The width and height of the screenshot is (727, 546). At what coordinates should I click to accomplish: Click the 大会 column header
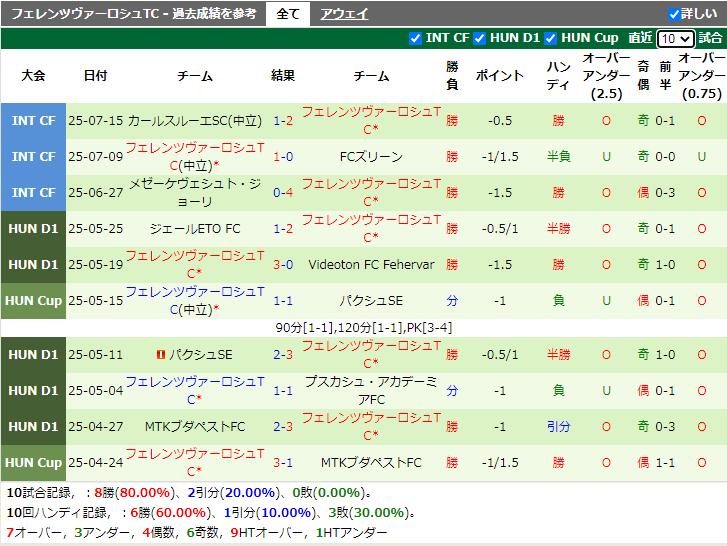33,76
